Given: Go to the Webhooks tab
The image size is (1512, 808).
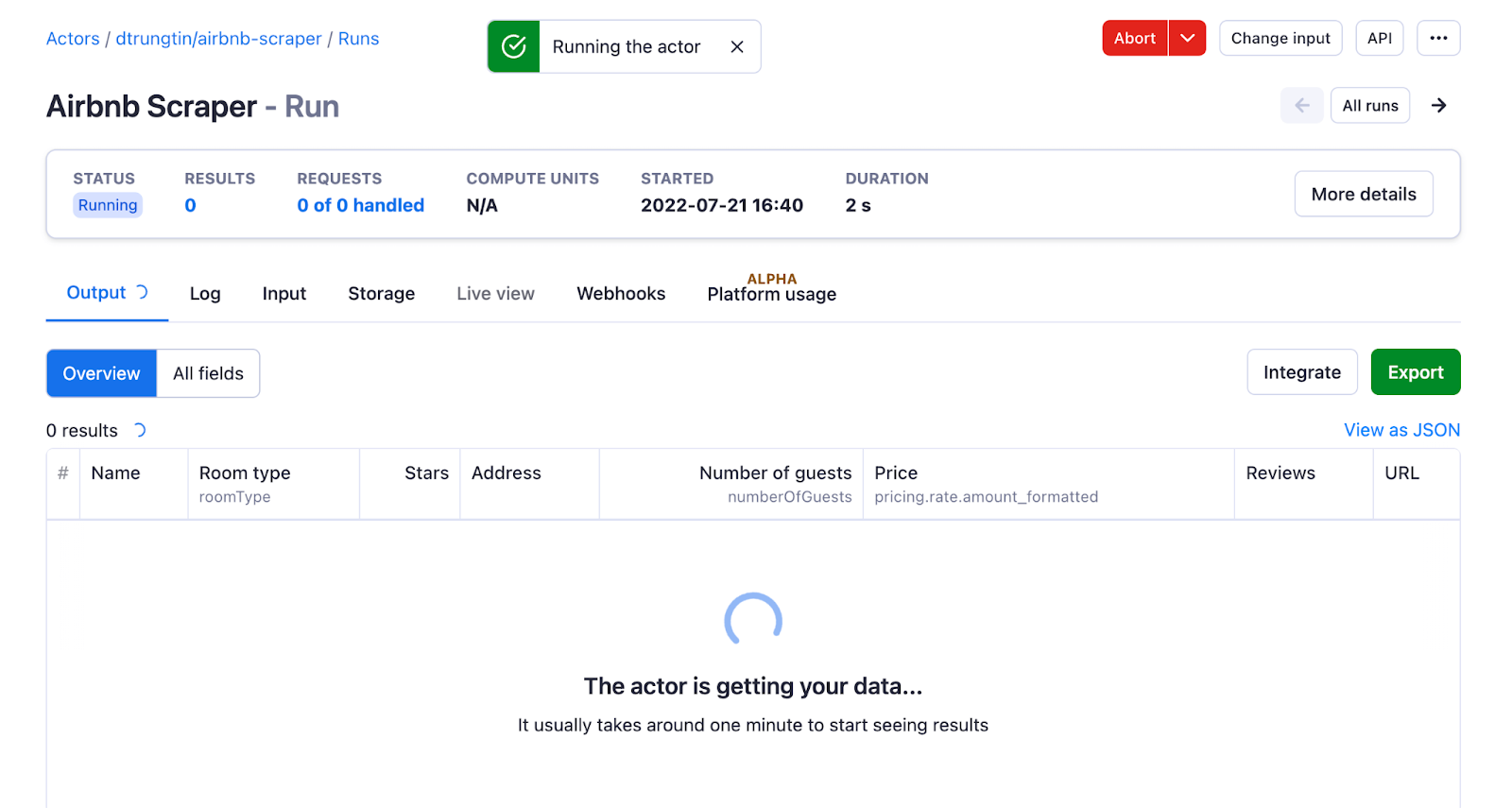Looking at the screenshot, I should pyautogui.click(x=621, y=294).
